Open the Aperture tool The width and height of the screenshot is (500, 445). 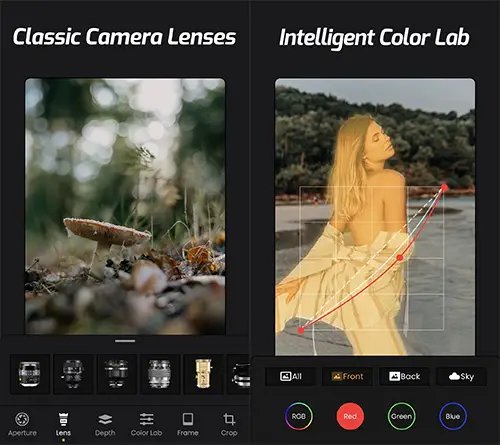(x=22, y=424)
